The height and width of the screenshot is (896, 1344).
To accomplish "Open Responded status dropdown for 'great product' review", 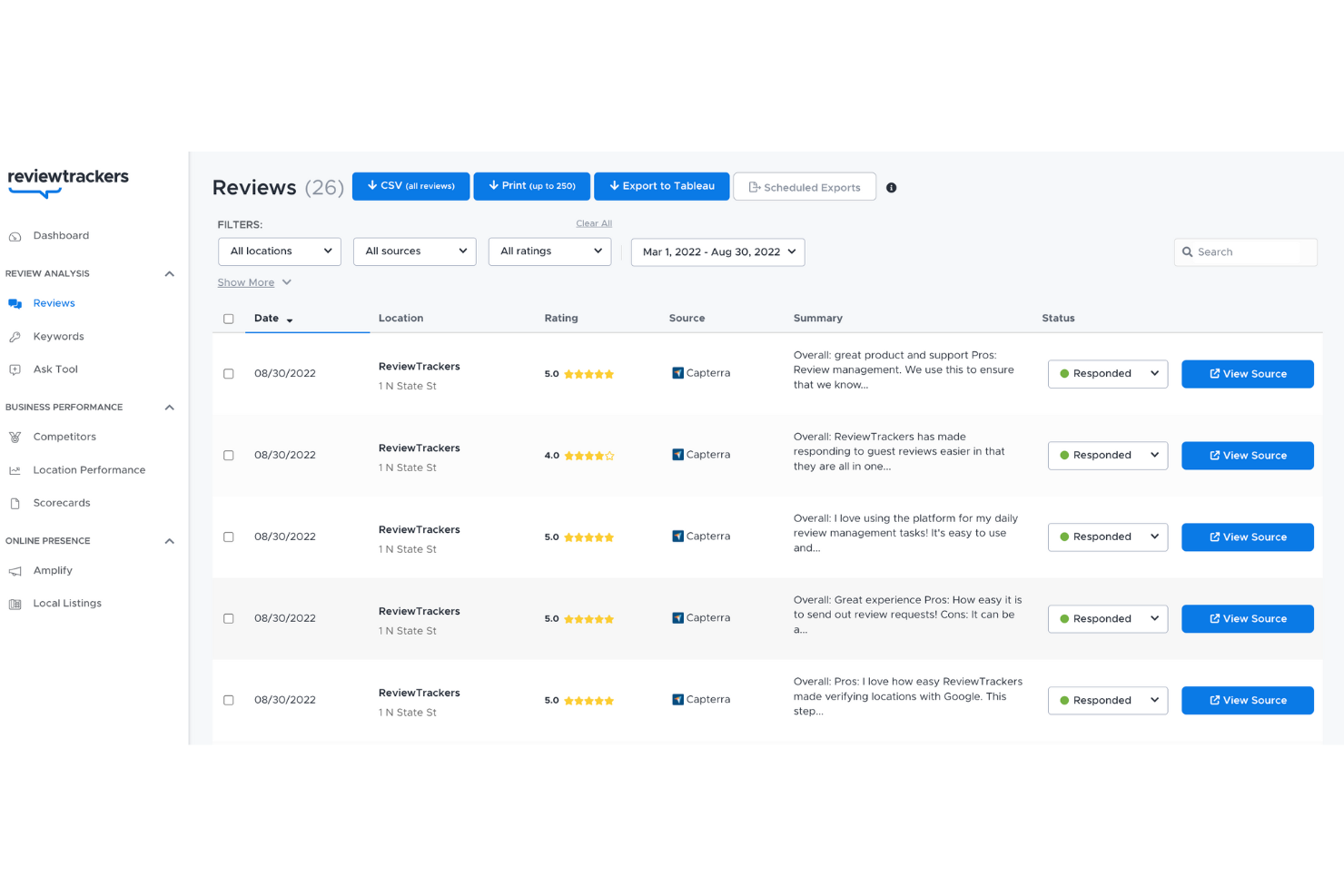I will [x=1108, y=374].
